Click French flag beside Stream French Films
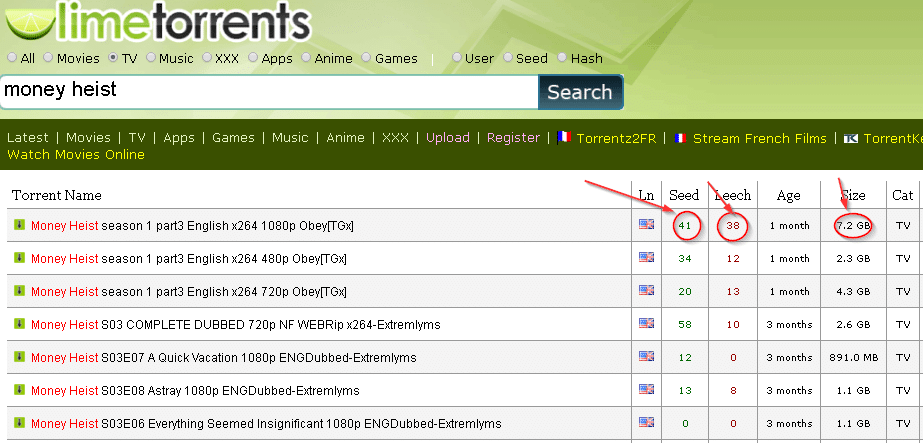 coord(680,139)
